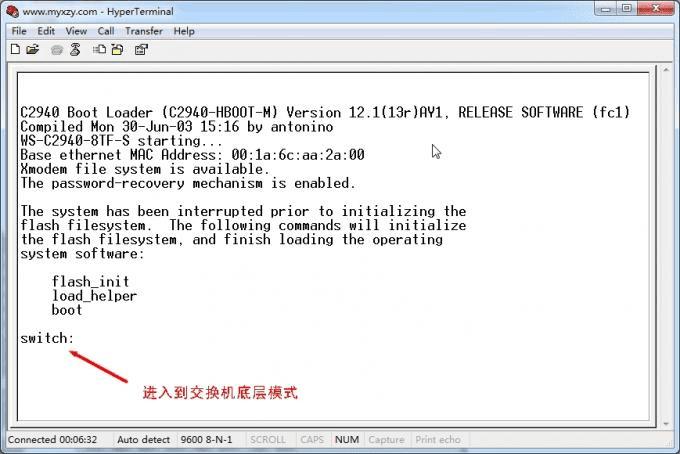Click after the switch: prompt in terminal
This screenshot has height=454, width=680.
pyautogui.click(x=79, y=338)
